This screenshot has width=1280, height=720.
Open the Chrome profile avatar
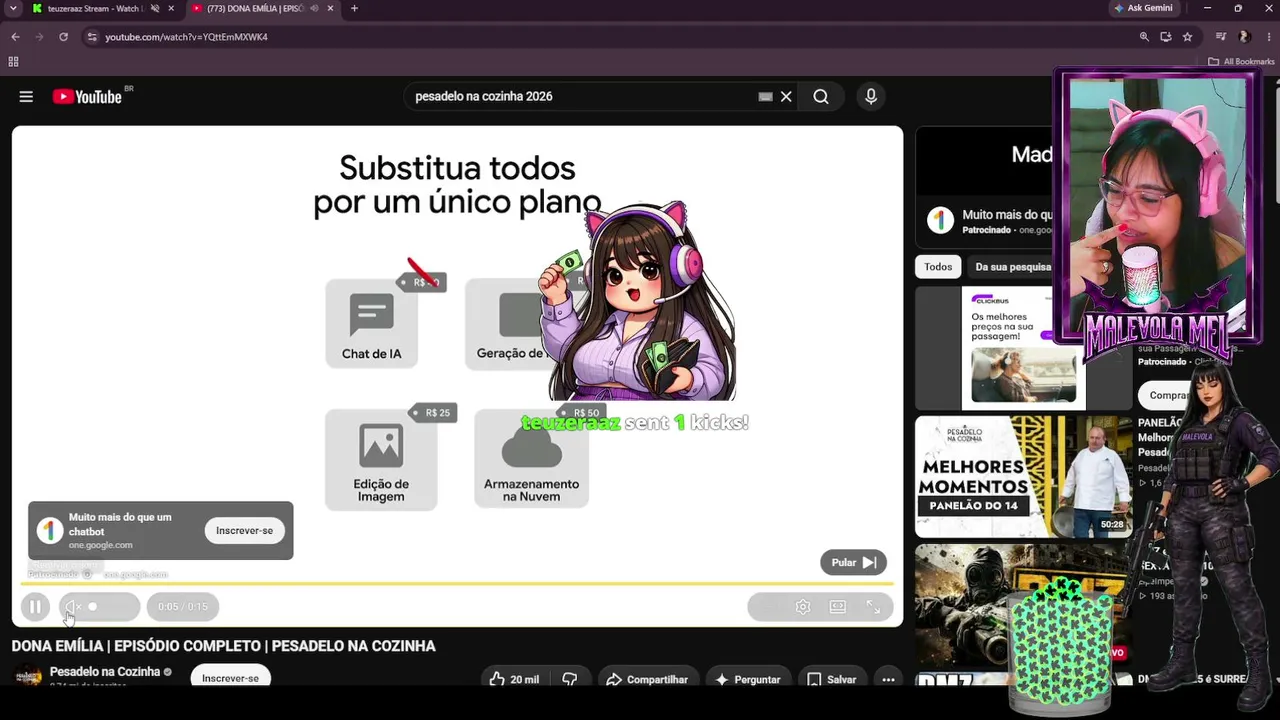coord(1244,37)
